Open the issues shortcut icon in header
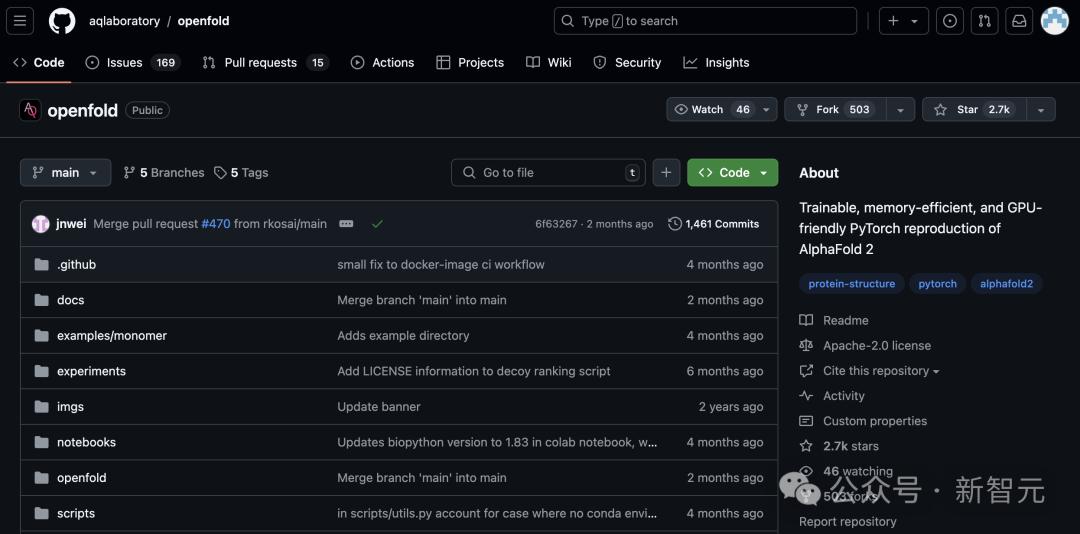 coord(950,21)
